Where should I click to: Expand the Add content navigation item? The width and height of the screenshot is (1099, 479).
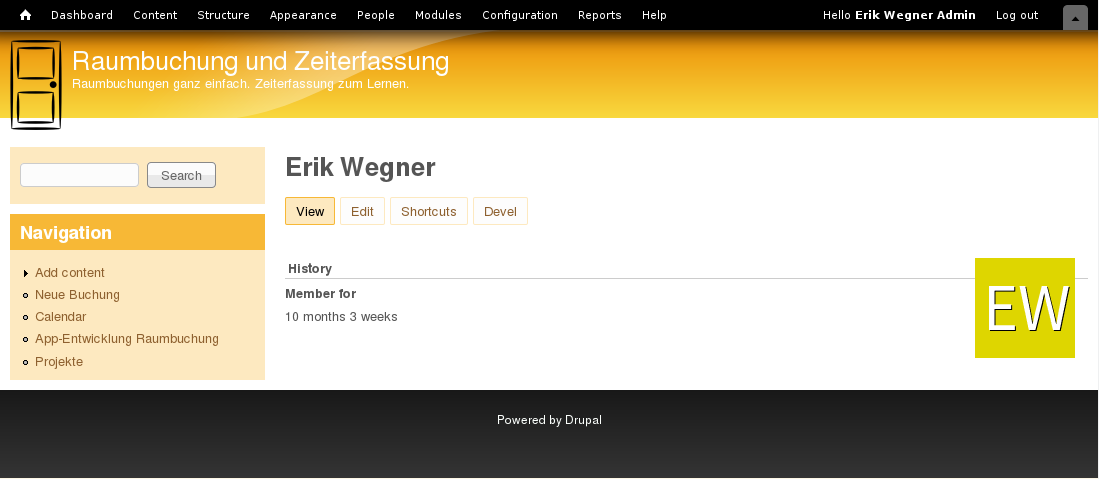[69, 273]
